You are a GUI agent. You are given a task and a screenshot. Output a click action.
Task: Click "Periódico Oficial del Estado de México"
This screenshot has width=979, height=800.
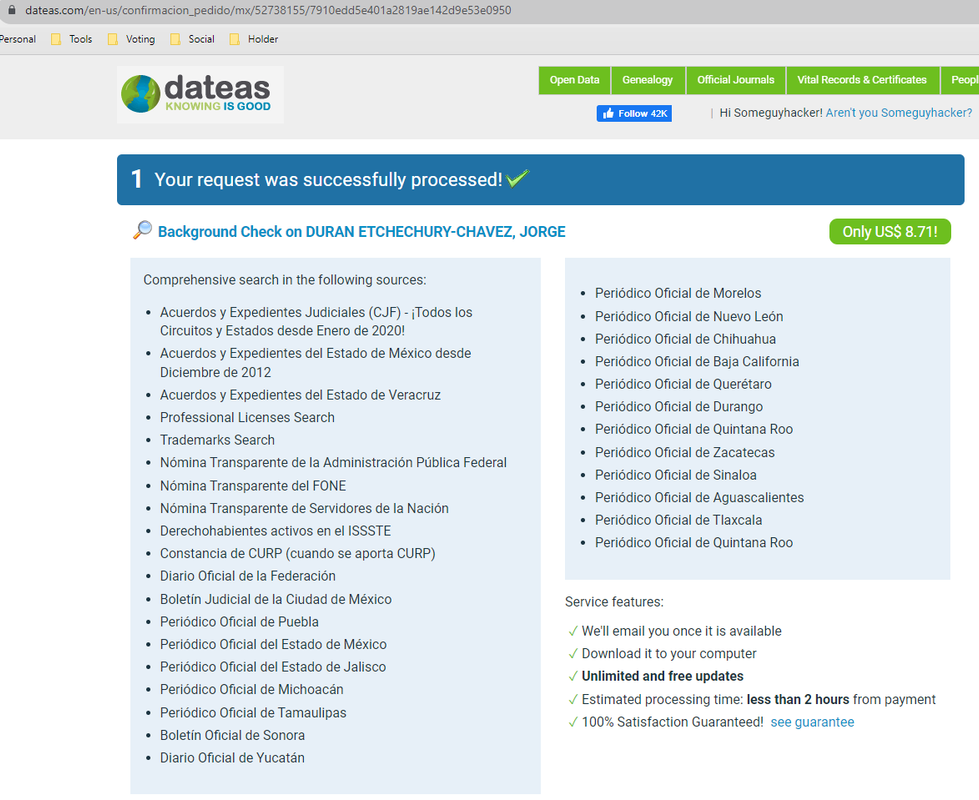tap(273, 644)
